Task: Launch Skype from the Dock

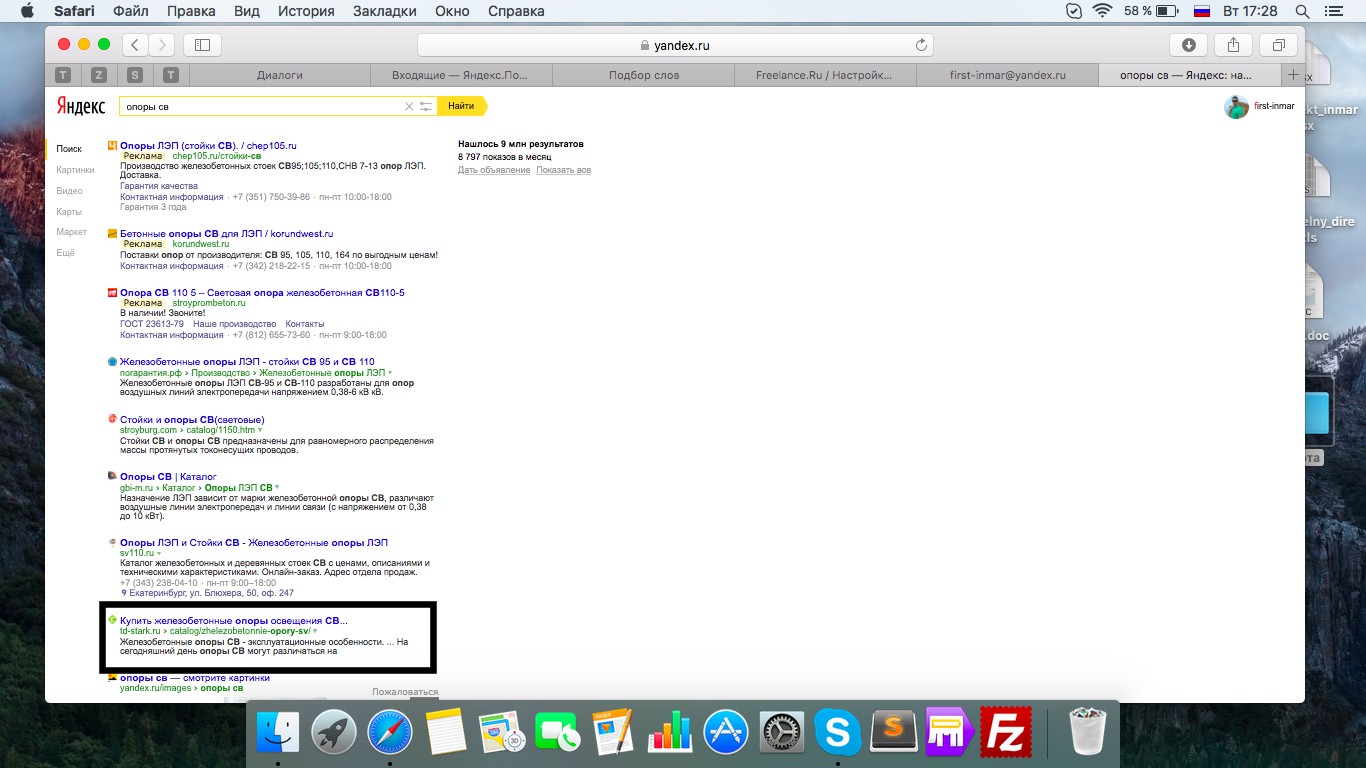Action: pos(837,733)
